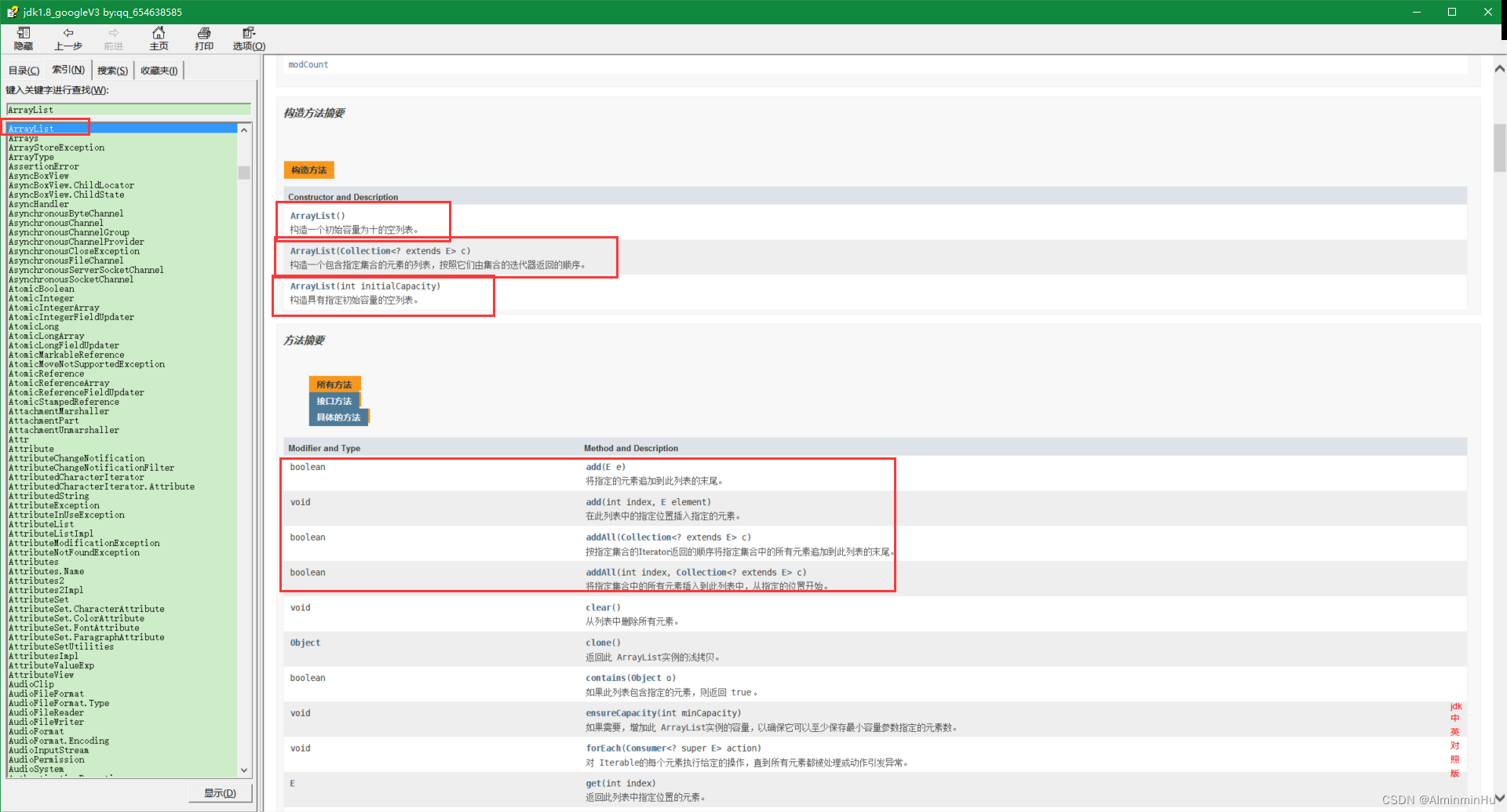This screenshot has height=812, width=1507.
Task: Select AtomicInteger in index list
Action: pos(42,298)
